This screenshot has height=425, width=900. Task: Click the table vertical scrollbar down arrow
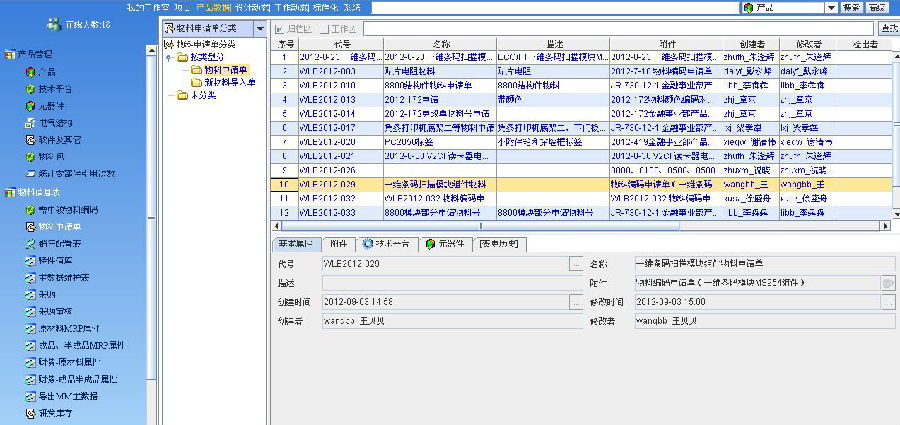[x=896, y=214]
